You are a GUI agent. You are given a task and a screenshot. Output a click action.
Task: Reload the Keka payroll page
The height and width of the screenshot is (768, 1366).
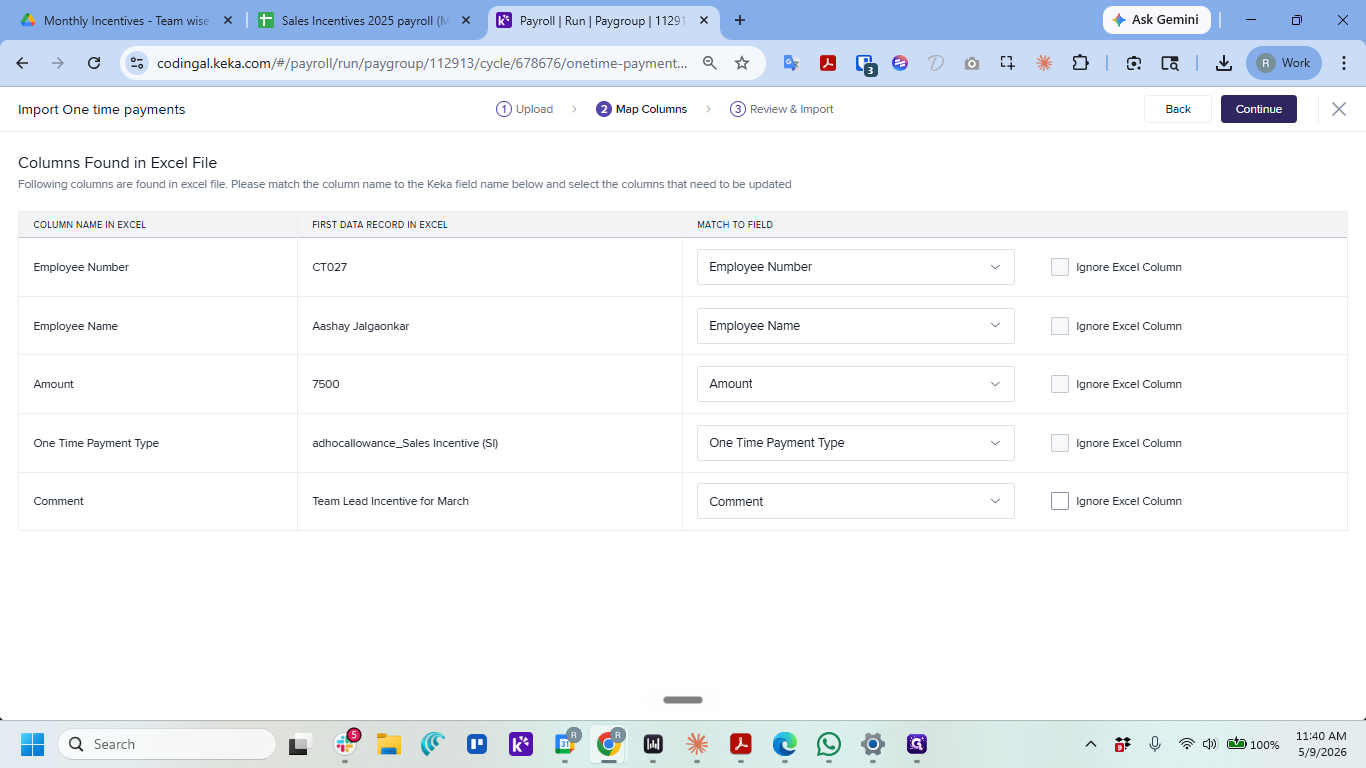pos(94,63)
